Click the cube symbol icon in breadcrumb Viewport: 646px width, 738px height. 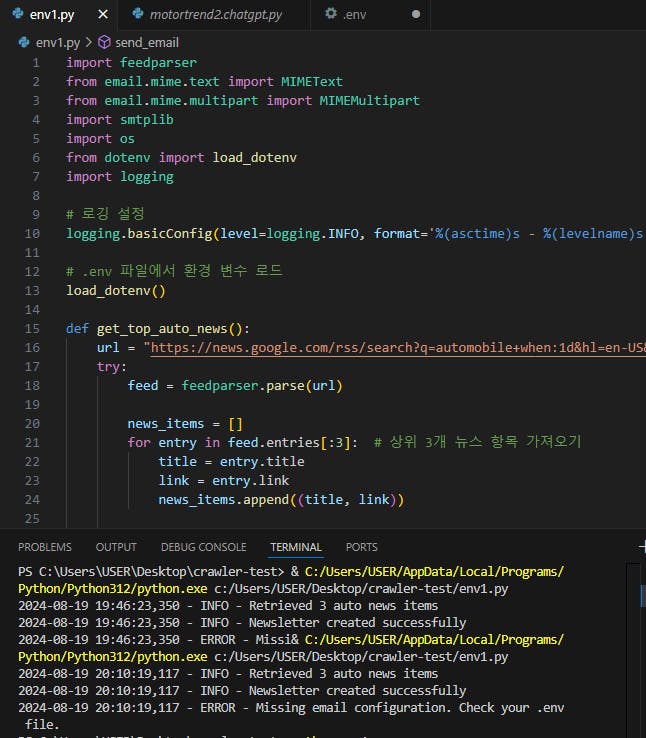coord(104,42)
